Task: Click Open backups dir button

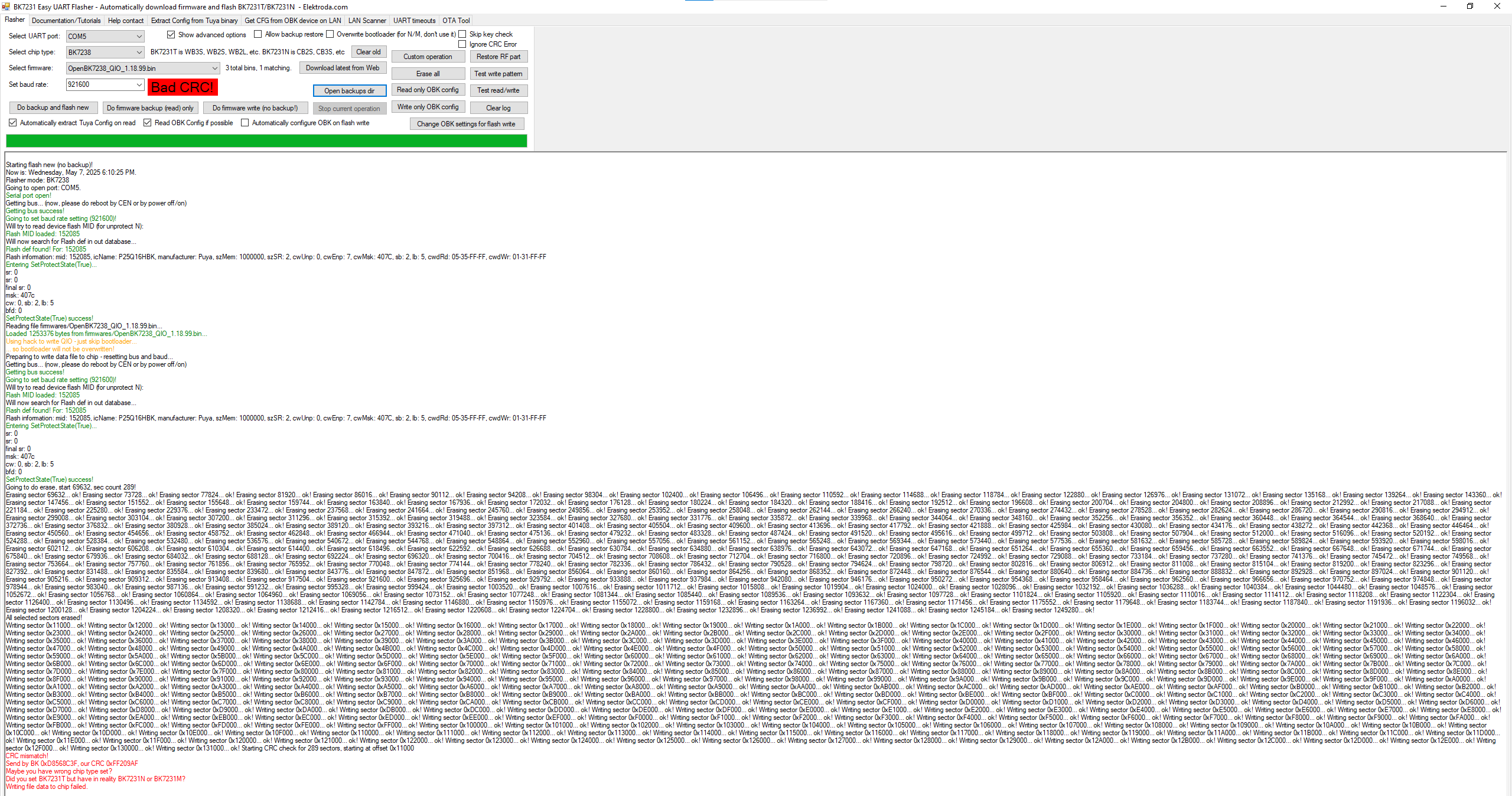Action: 349,91
